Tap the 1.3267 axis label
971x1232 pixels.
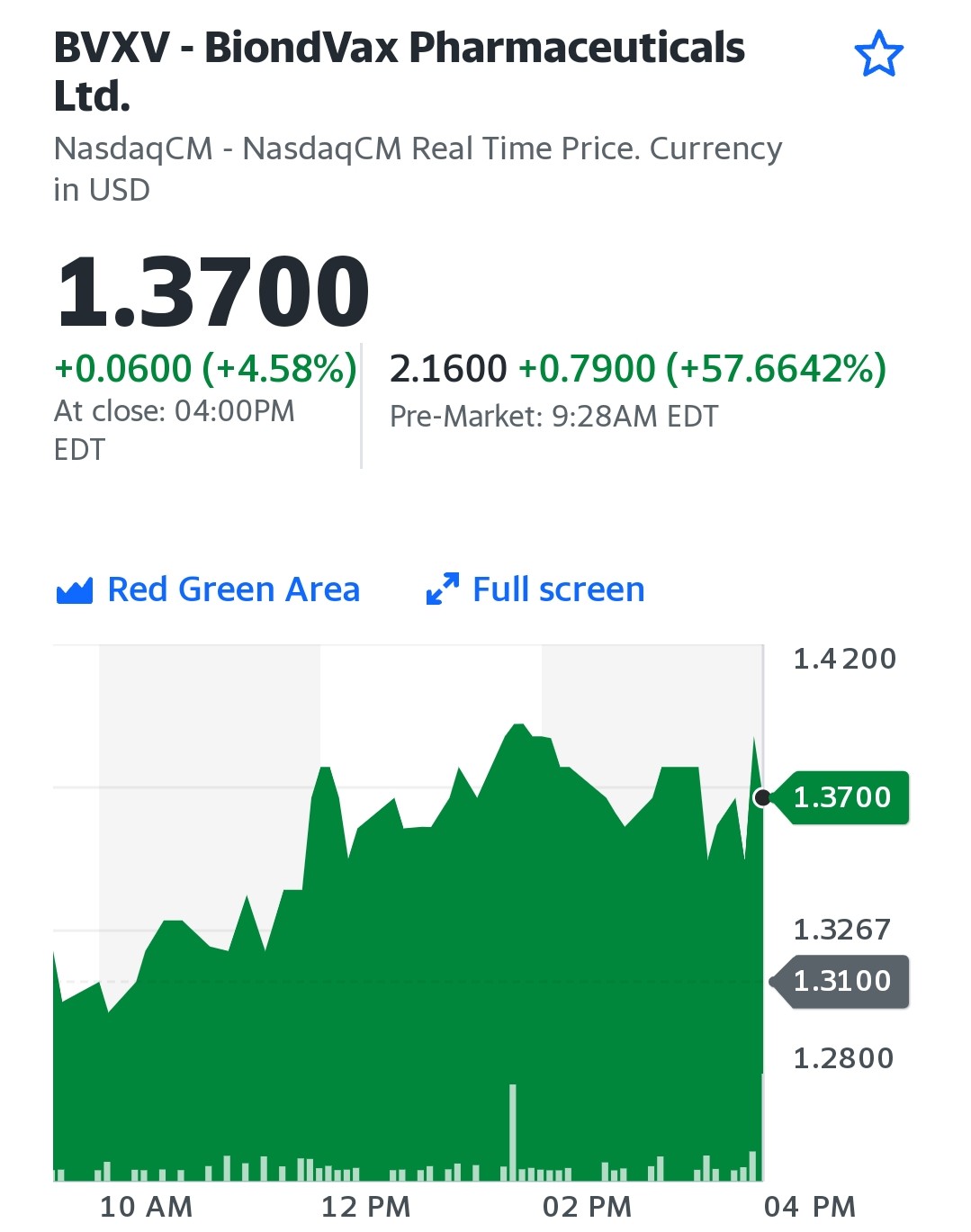point(842,929)
